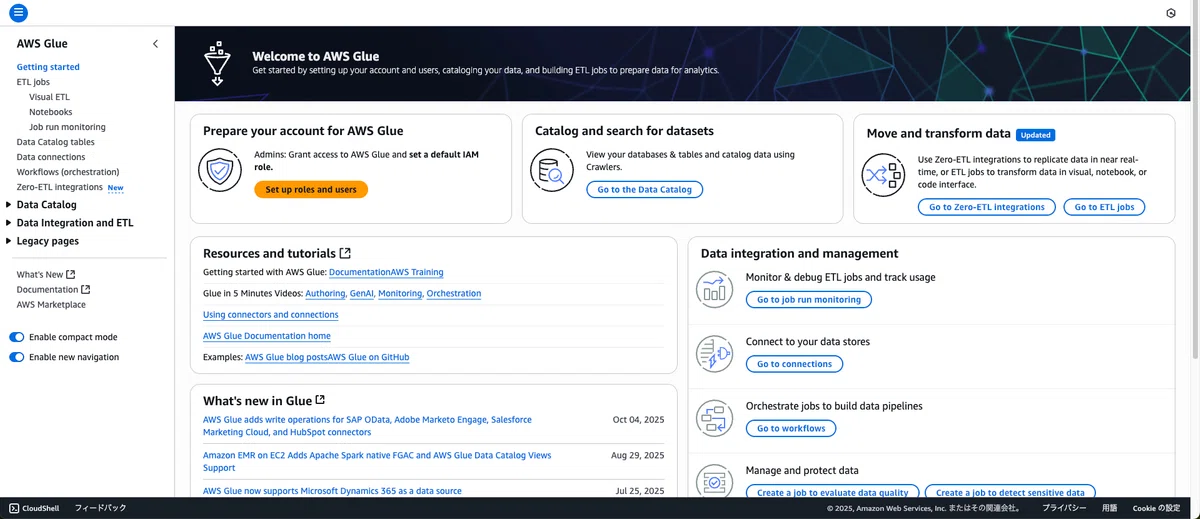Open the external link icon beside Resources and tutorials
The width and height of the screenshot is (1200, 519).
346,253
